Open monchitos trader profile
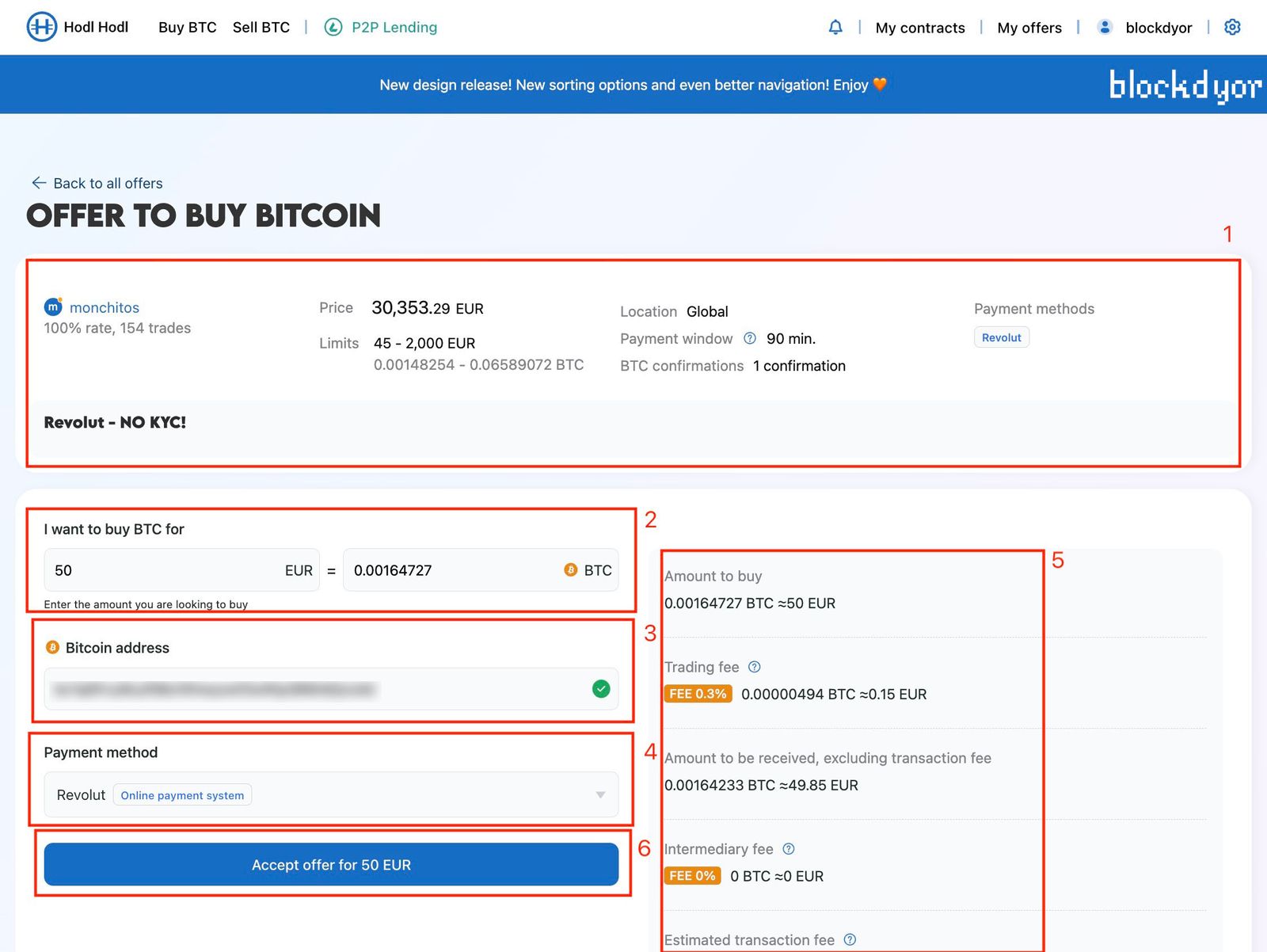Viewport: 1267px width, 952px height. click(104, 307)
